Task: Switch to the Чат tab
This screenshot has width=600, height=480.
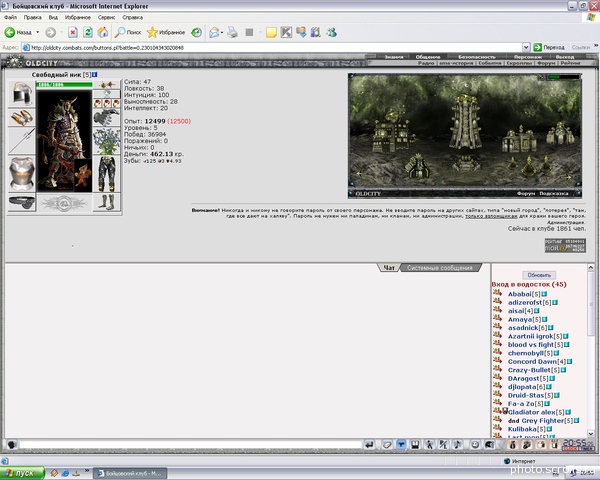Action: tap(389, 268)
